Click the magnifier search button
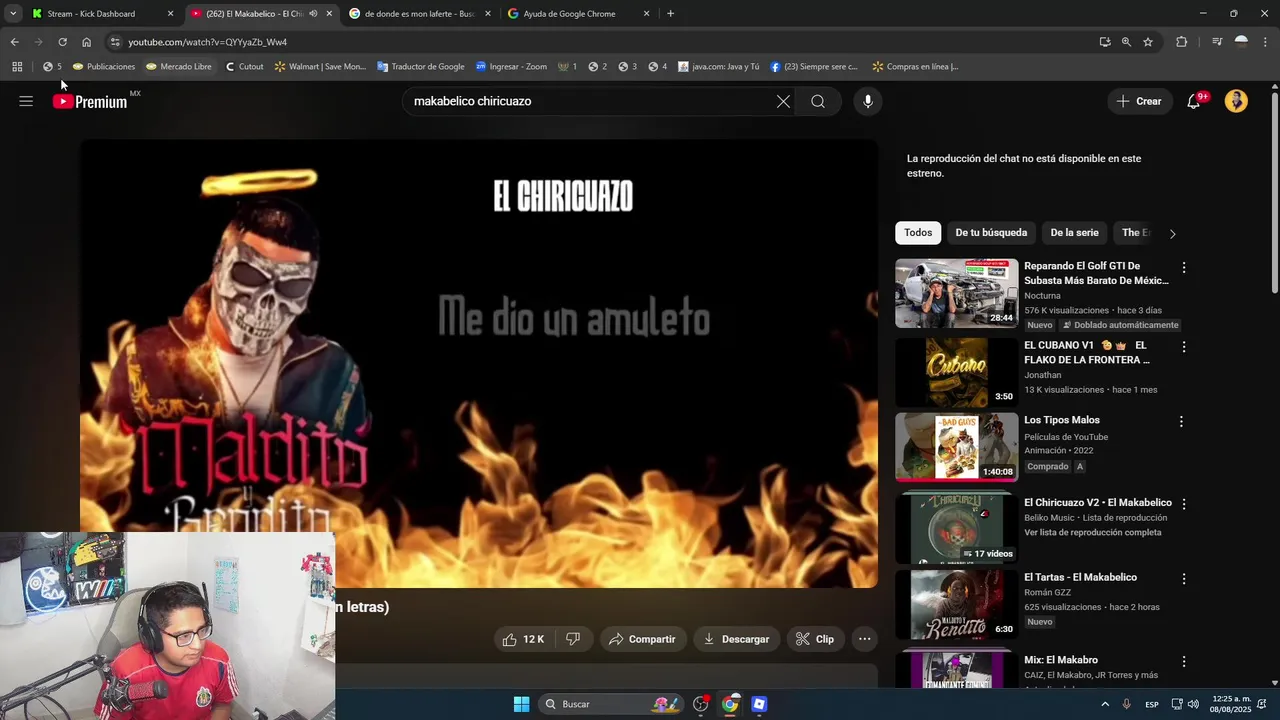The width and height of the screenshot is (1280, 720). pos(818,101)
